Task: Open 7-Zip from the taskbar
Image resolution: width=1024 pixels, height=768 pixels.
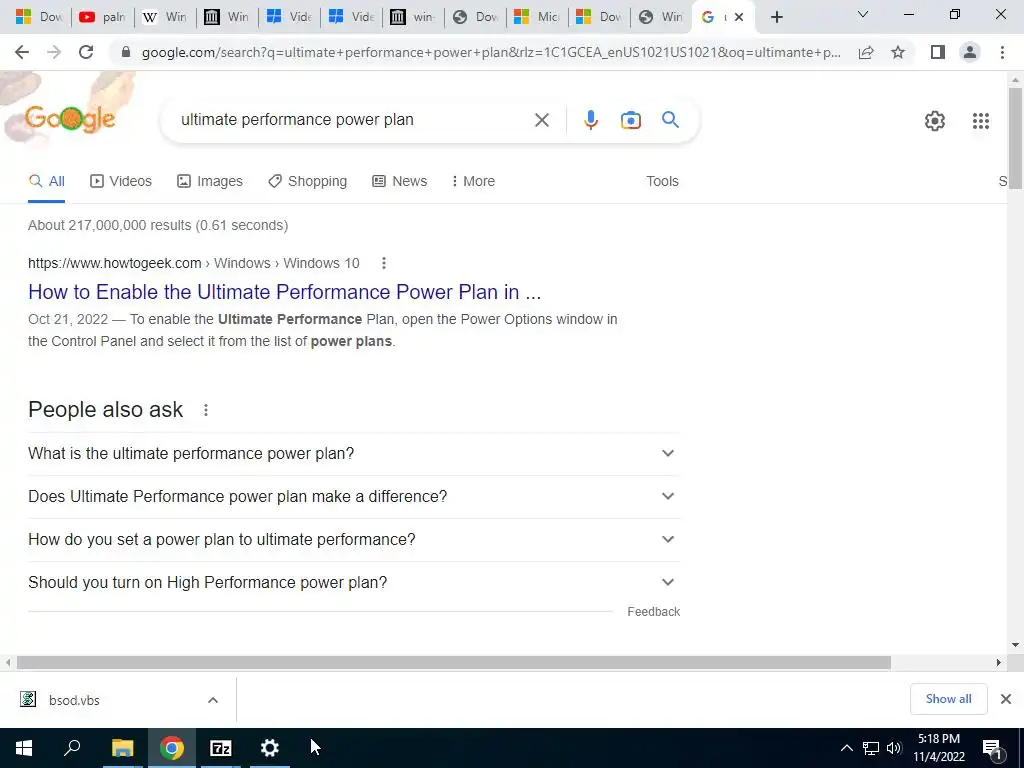Action: [221, 748]
